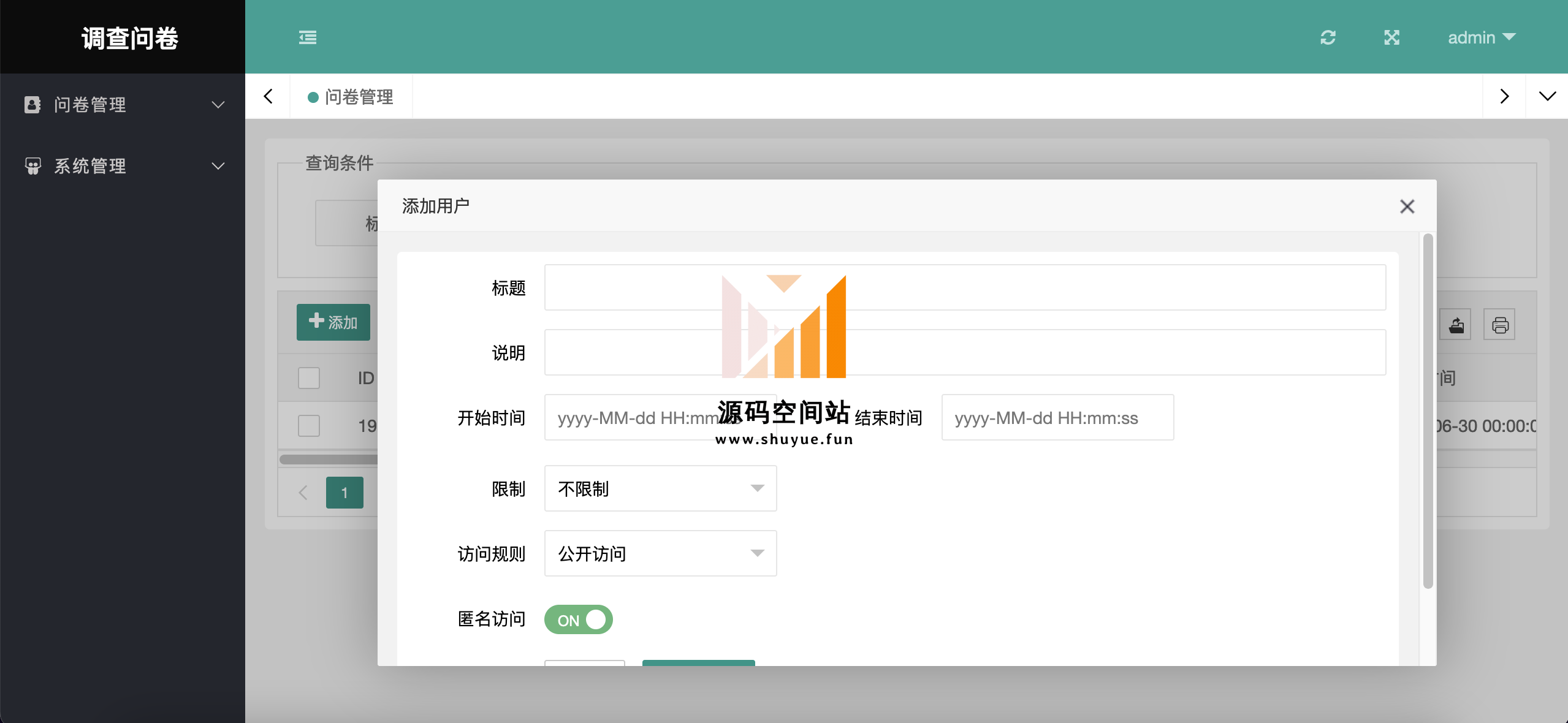Click the export icon in table toolbar

(1456, 325)
